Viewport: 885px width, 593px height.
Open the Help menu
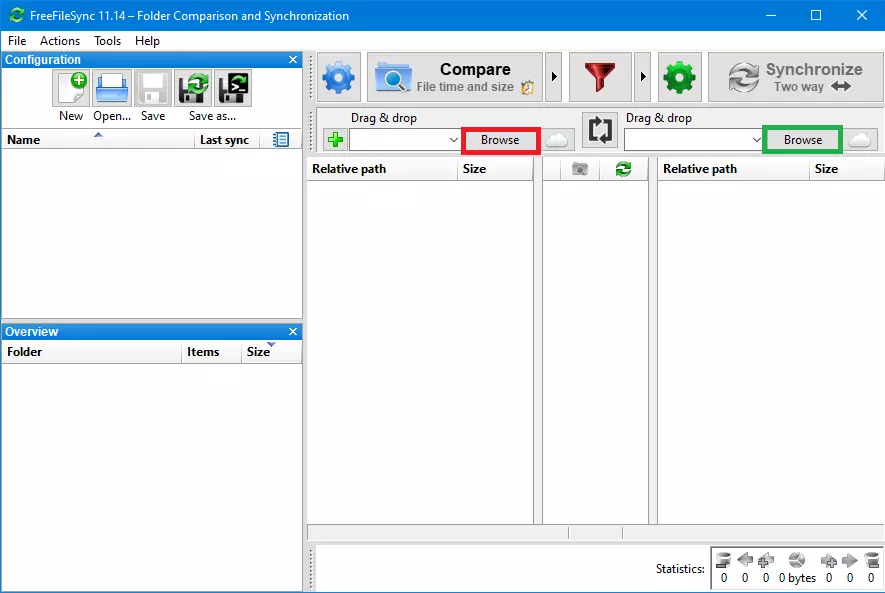[x=147, y=41]
